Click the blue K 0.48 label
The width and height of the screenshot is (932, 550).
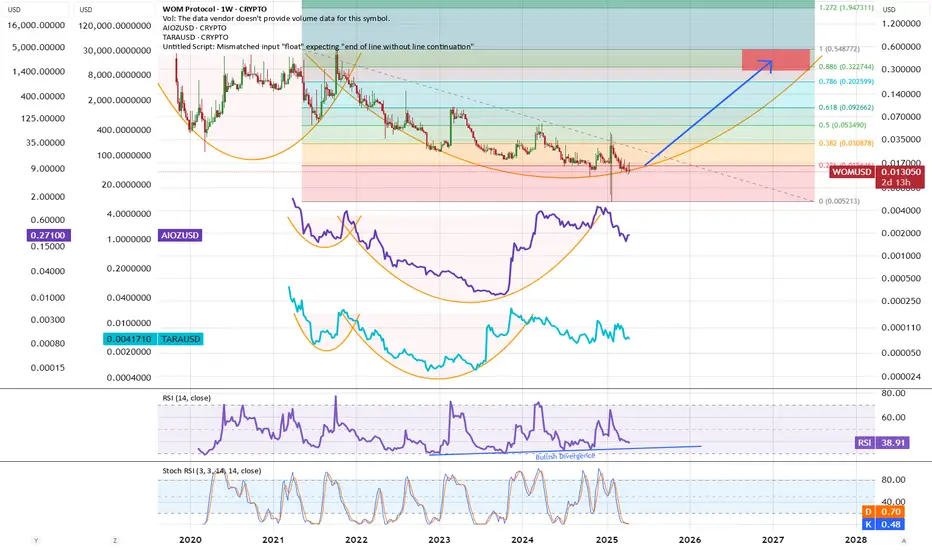(x=881, y=524)
